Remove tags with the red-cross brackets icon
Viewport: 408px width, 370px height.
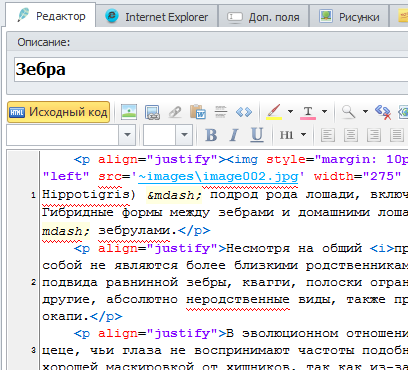pyautogui.click(x=383, y=112)
